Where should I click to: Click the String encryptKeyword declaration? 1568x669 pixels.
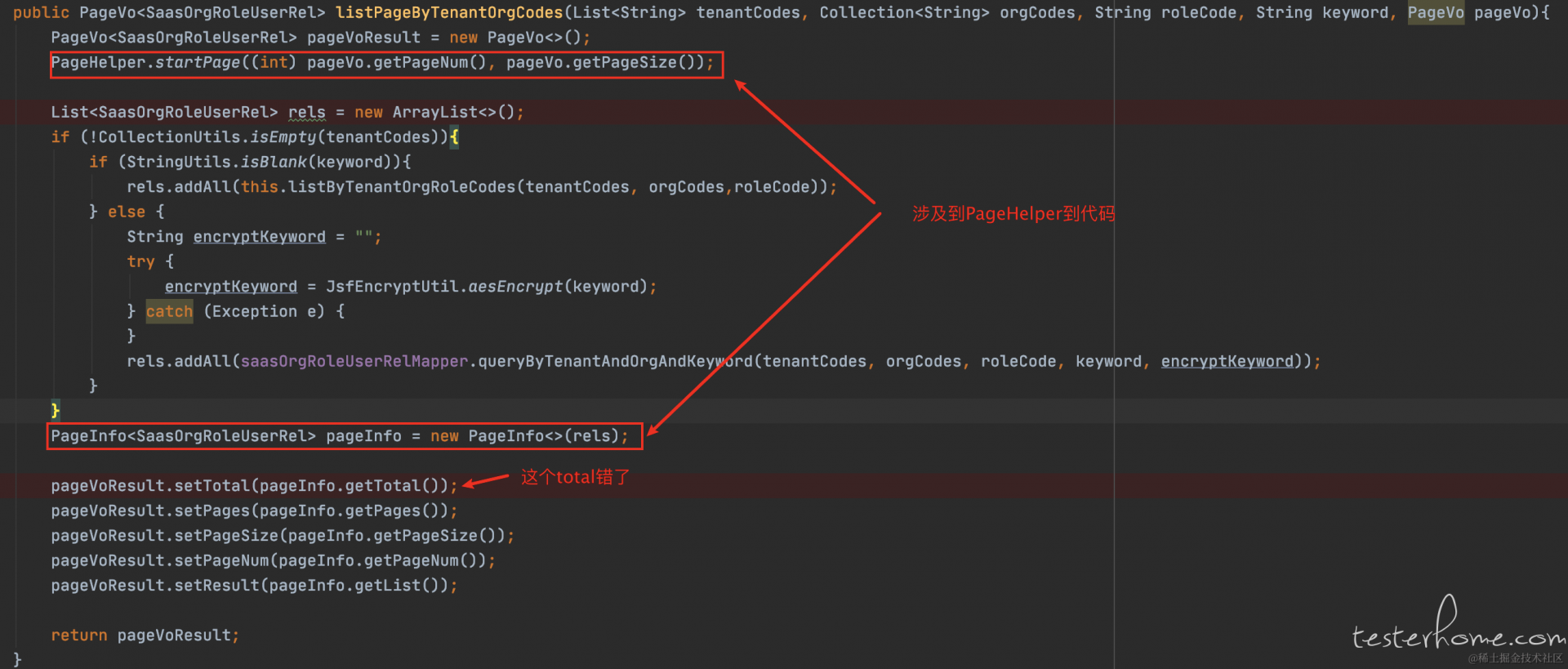254,237
